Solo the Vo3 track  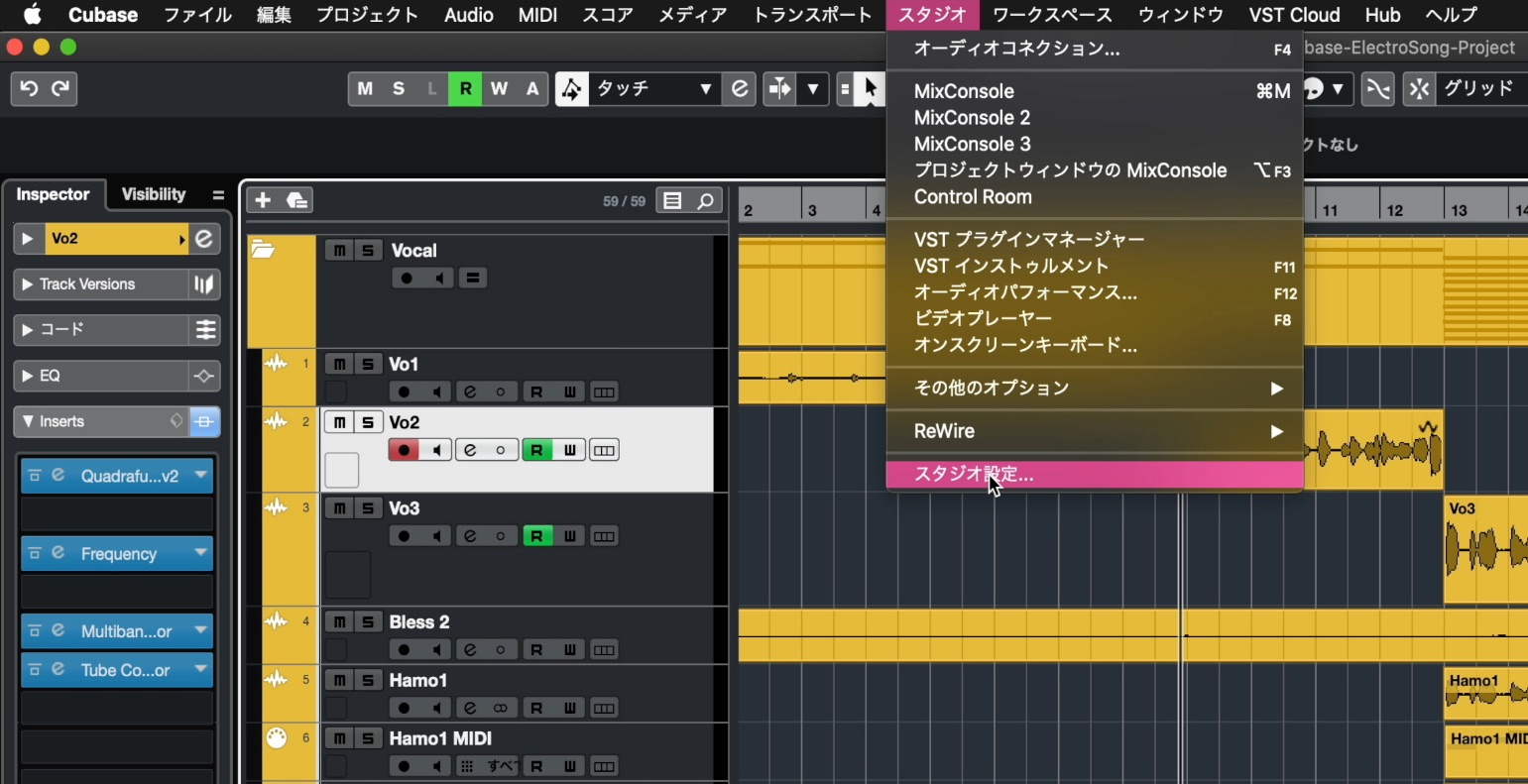[x=368, y=508]
